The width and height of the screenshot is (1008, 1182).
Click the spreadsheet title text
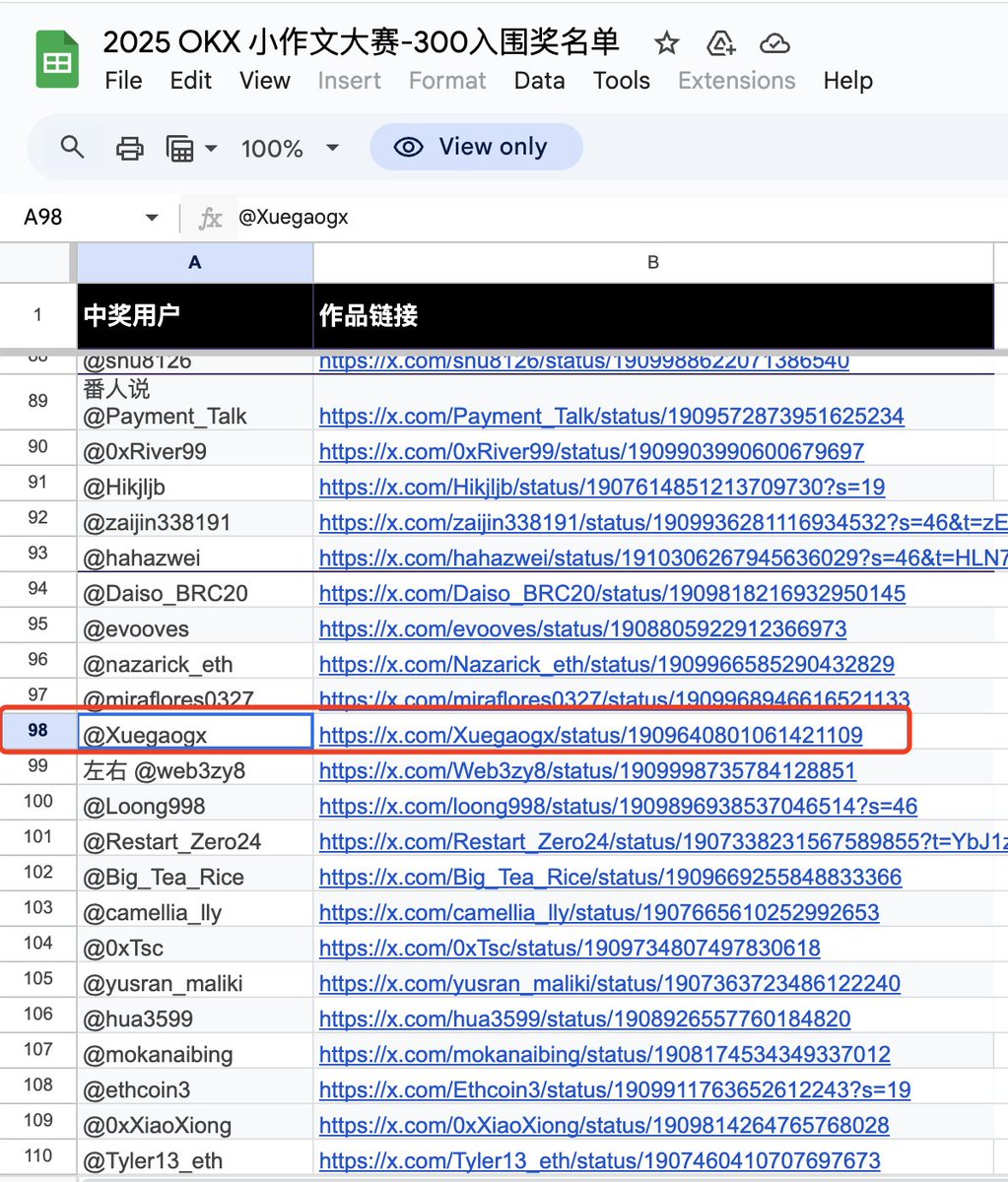[361, 42]
